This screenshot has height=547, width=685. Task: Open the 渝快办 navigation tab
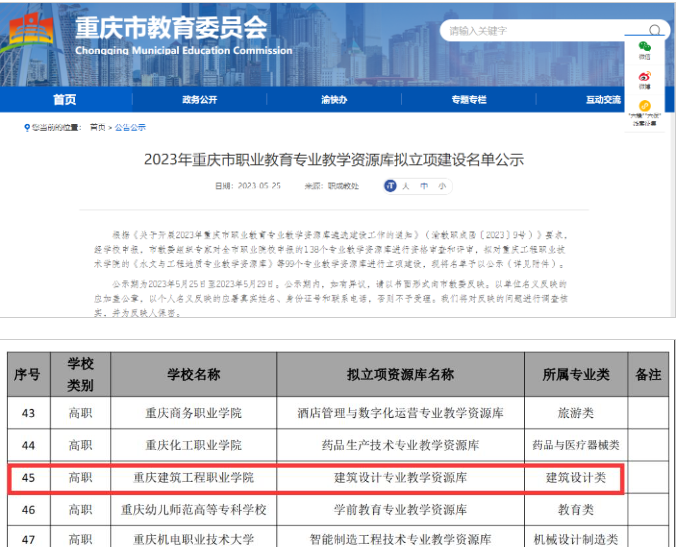(x=334, y=100)
